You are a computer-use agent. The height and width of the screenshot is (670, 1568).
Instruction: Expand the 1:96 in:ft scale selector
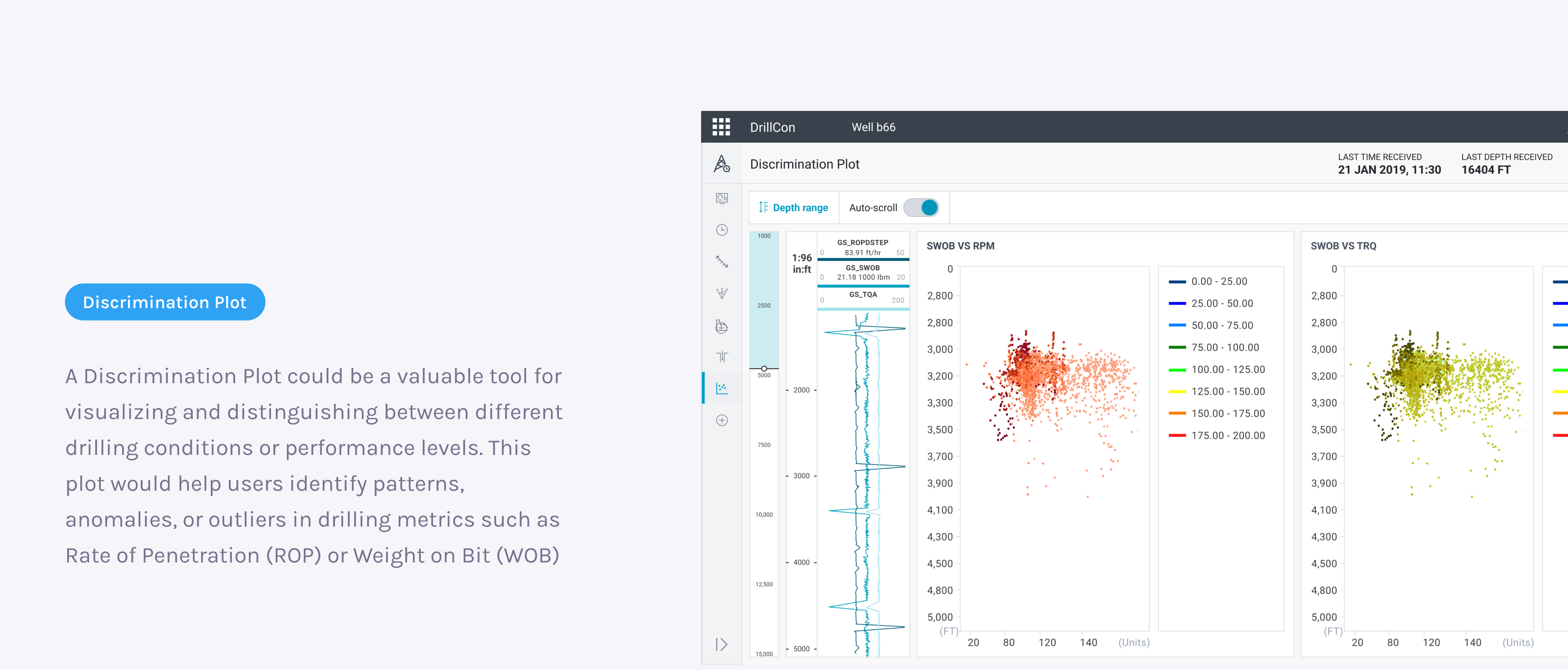(x=801, y=264)
